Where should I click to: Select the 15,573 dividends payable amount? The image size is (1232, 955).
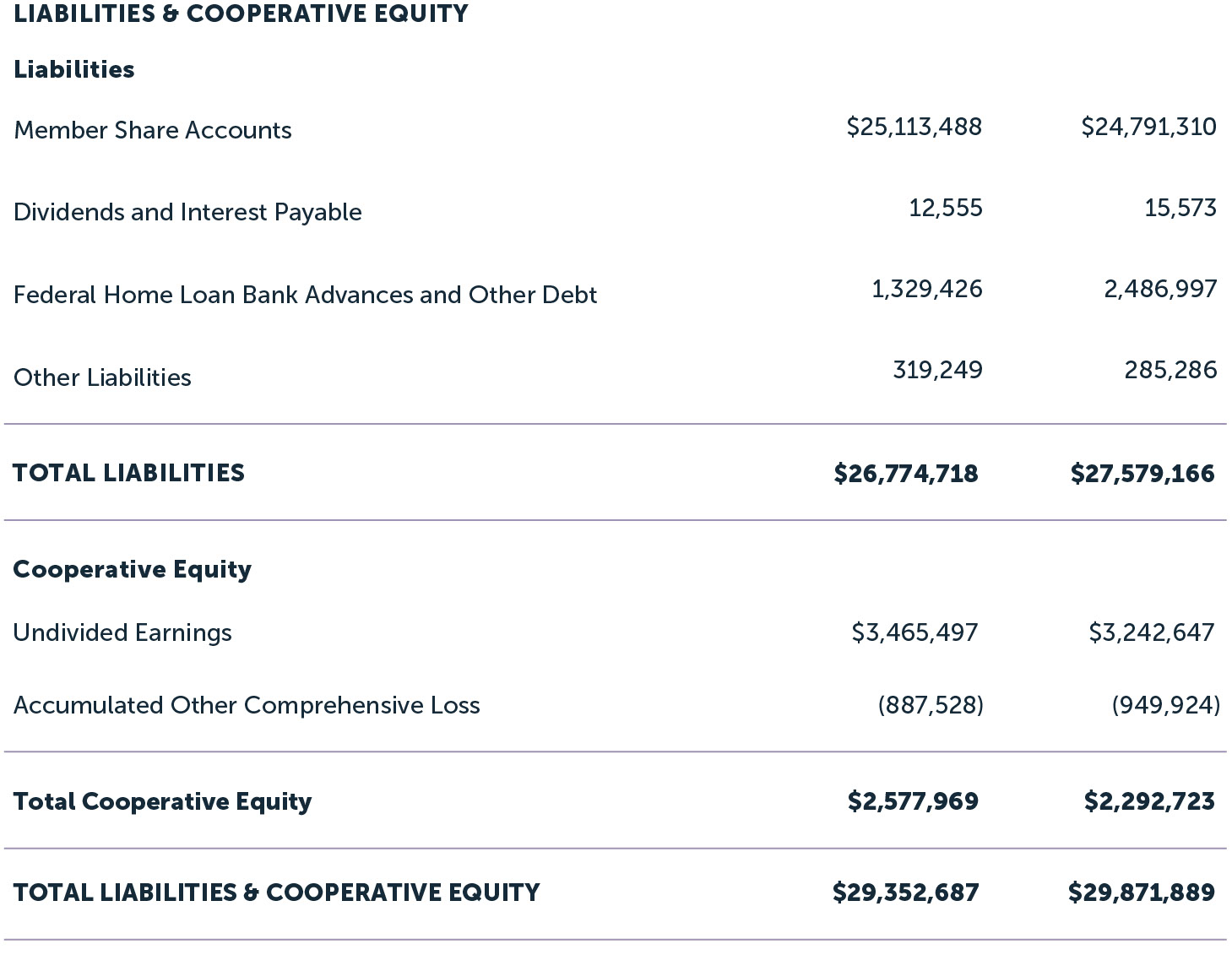point(1180,208)
